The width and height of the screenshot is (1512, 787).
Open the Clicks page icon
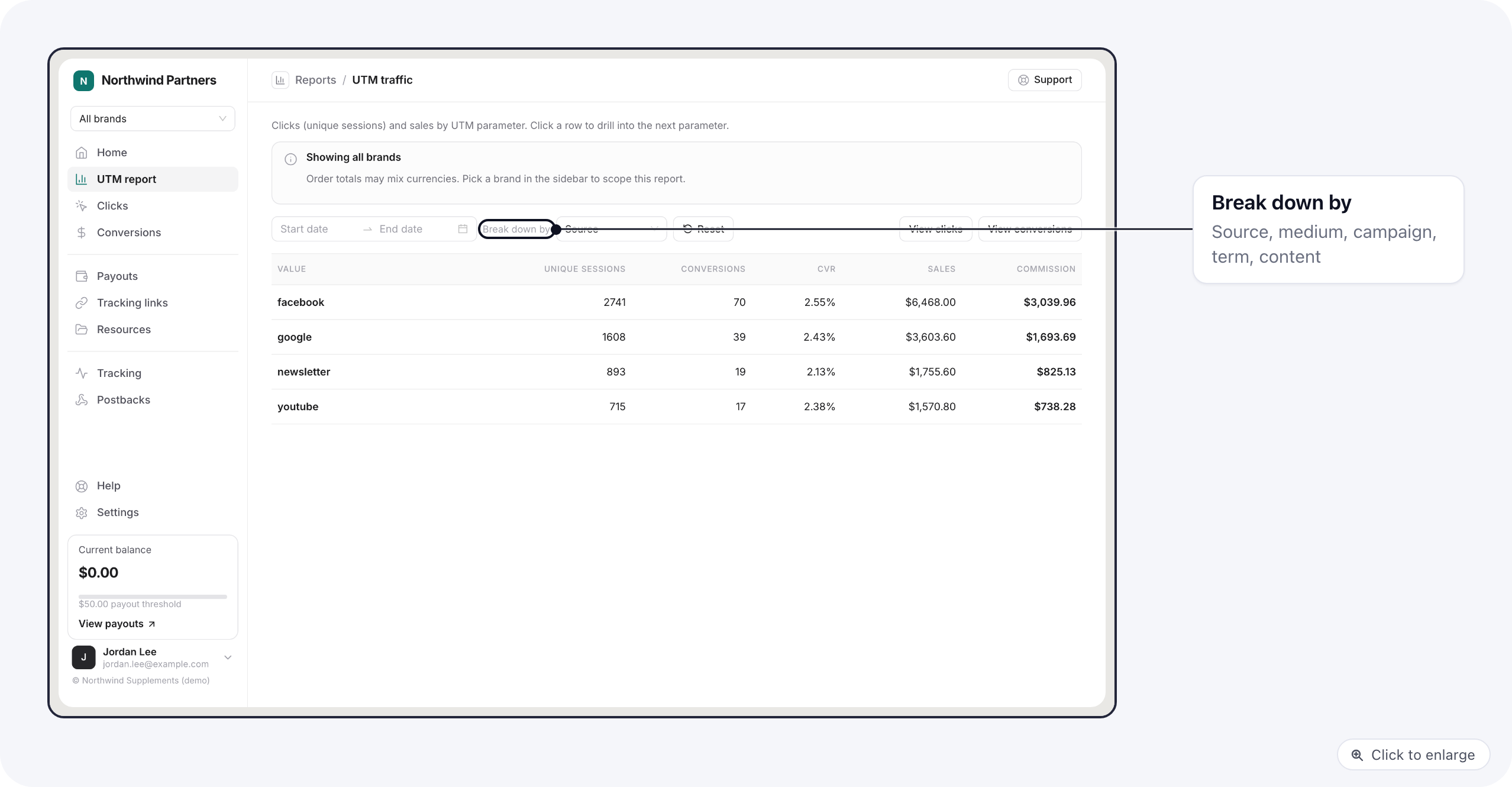point(82,206)
